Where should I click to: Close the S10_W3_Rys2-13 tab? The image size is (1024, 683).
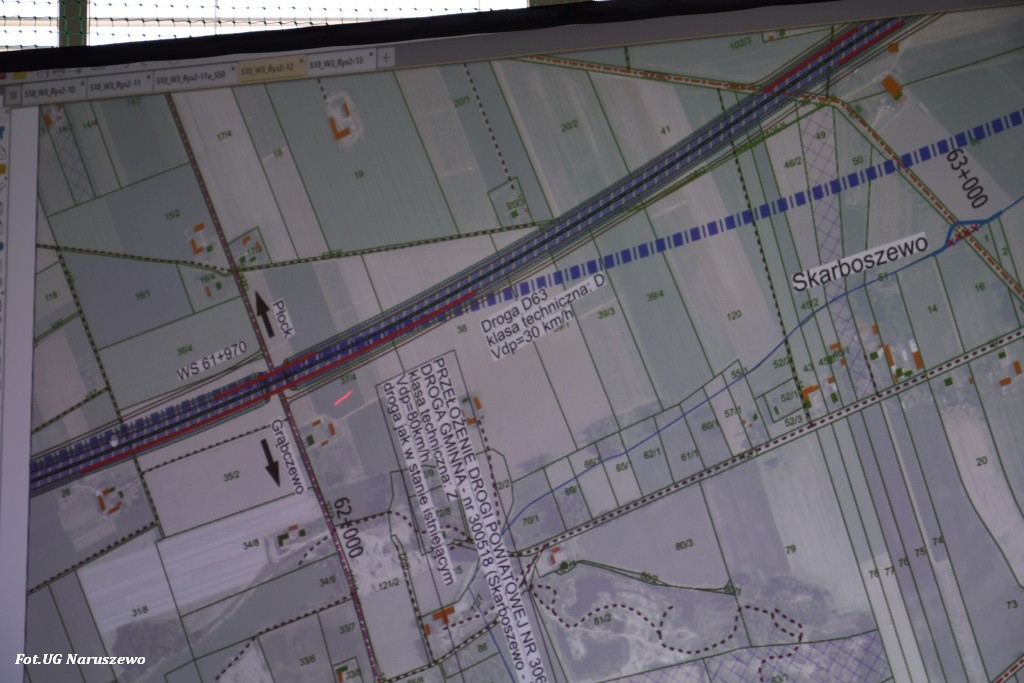(372, 55)
